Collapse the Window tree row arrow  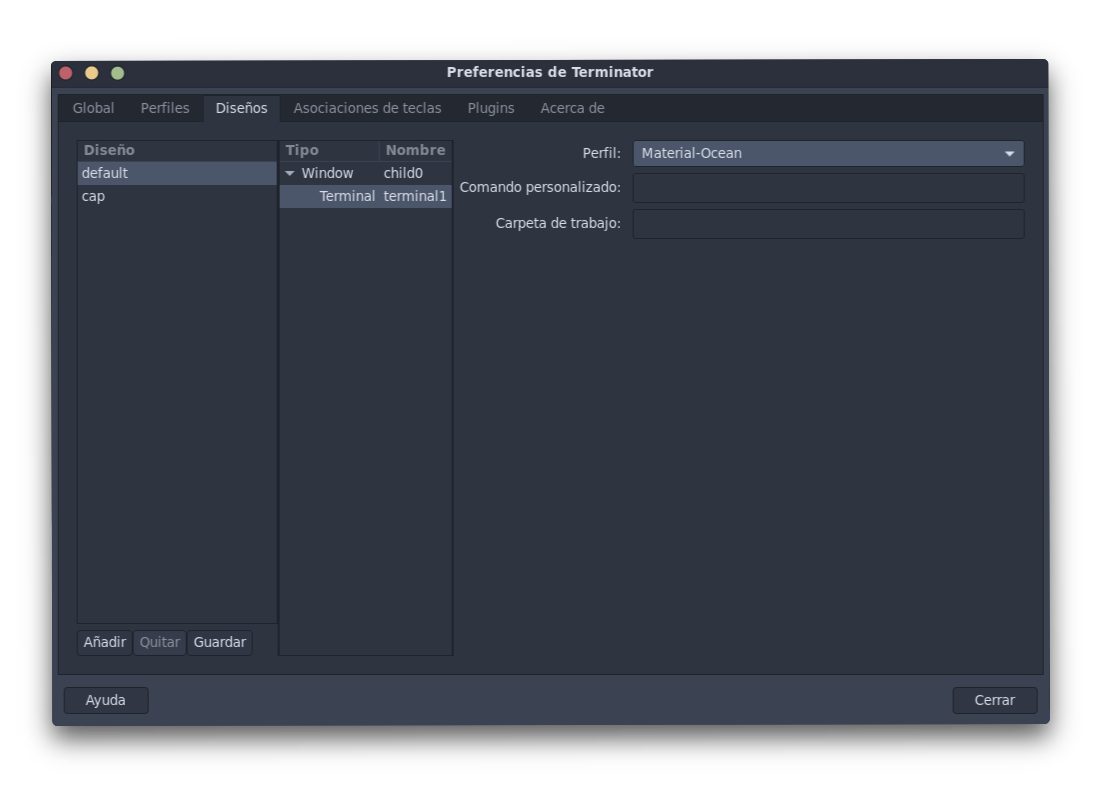290,173
